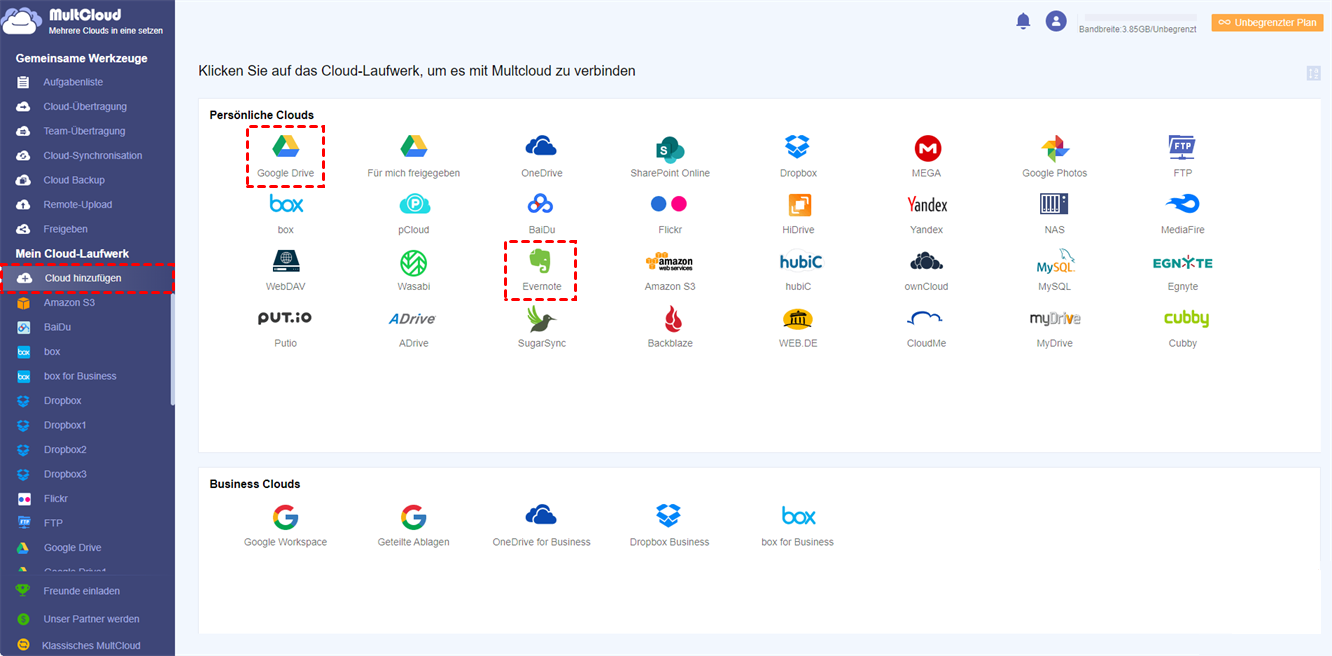Pick the Google Photos icon

pos(1055,148)
